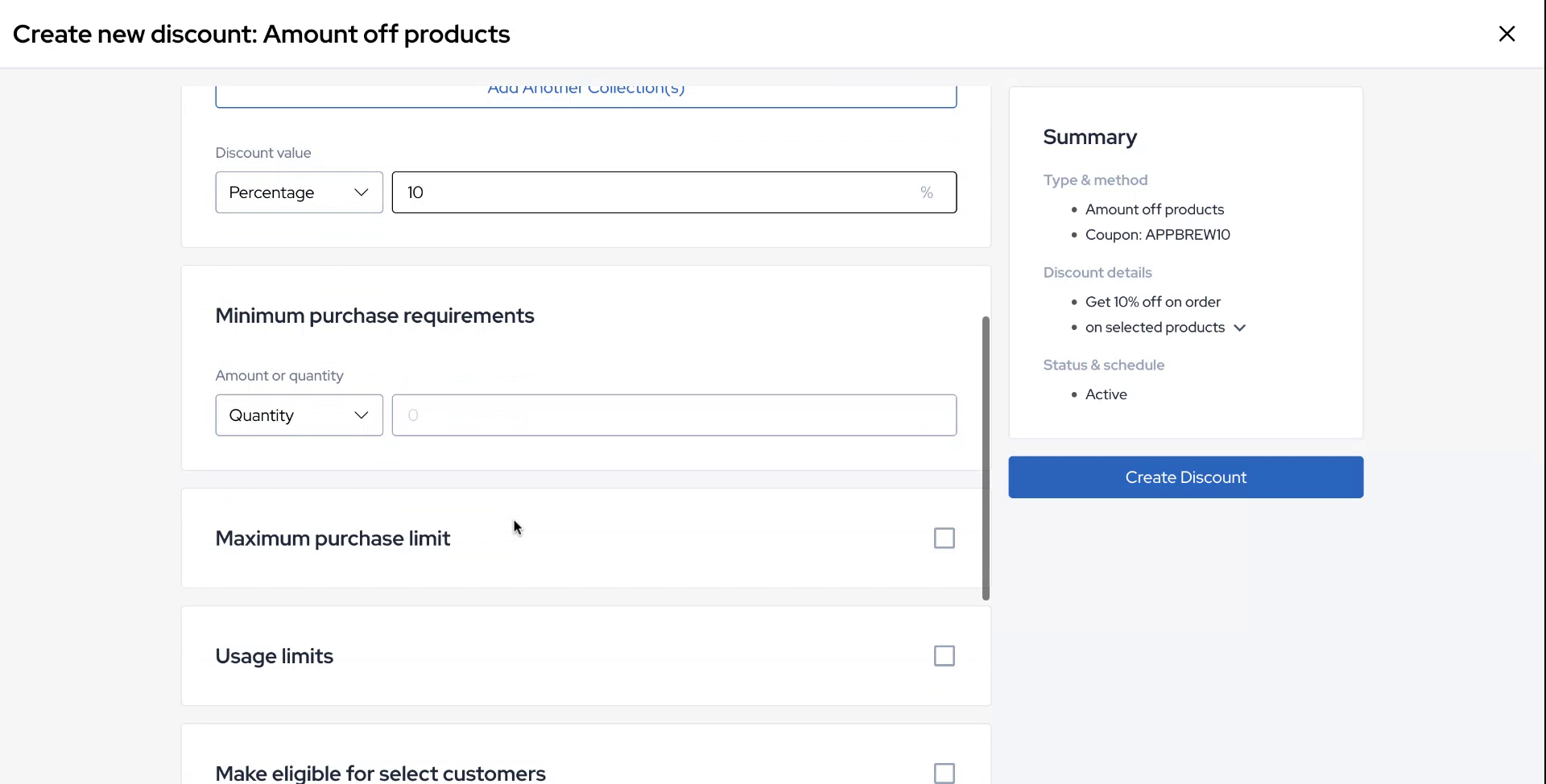Open the Percentage discount type dropdown
Image resolution: width=1546 pixels, height=784 pixels.
tap(299, 192)
